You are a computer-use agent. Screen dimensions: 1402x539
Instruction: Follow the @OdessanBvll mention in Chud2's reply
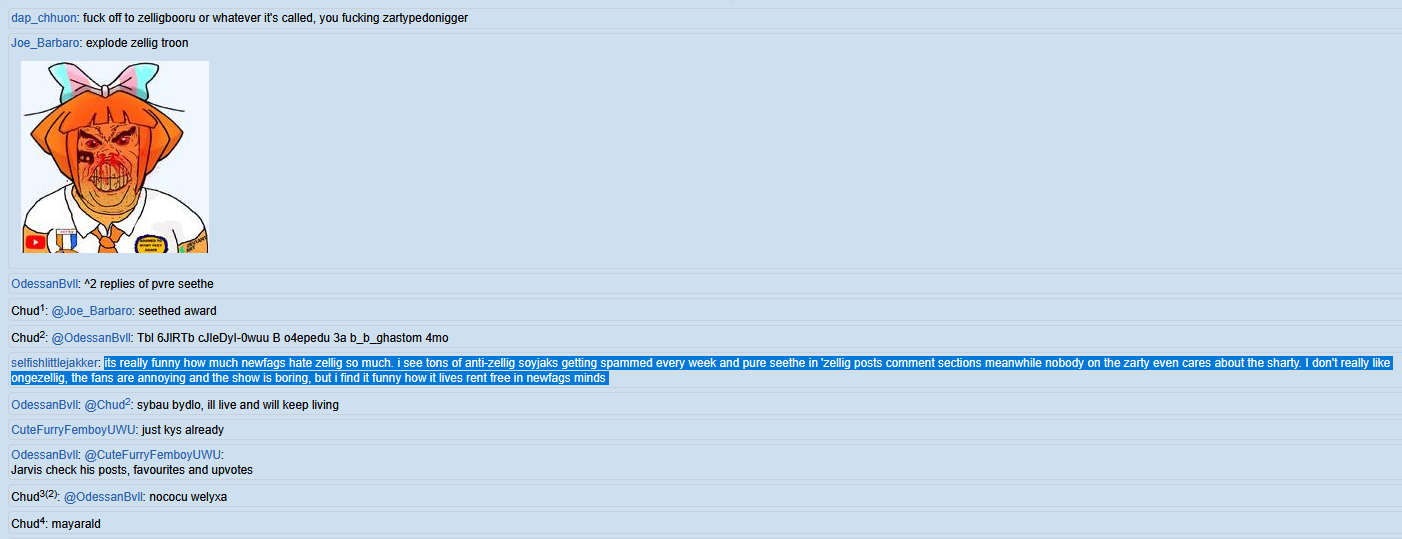click(92, 338)
